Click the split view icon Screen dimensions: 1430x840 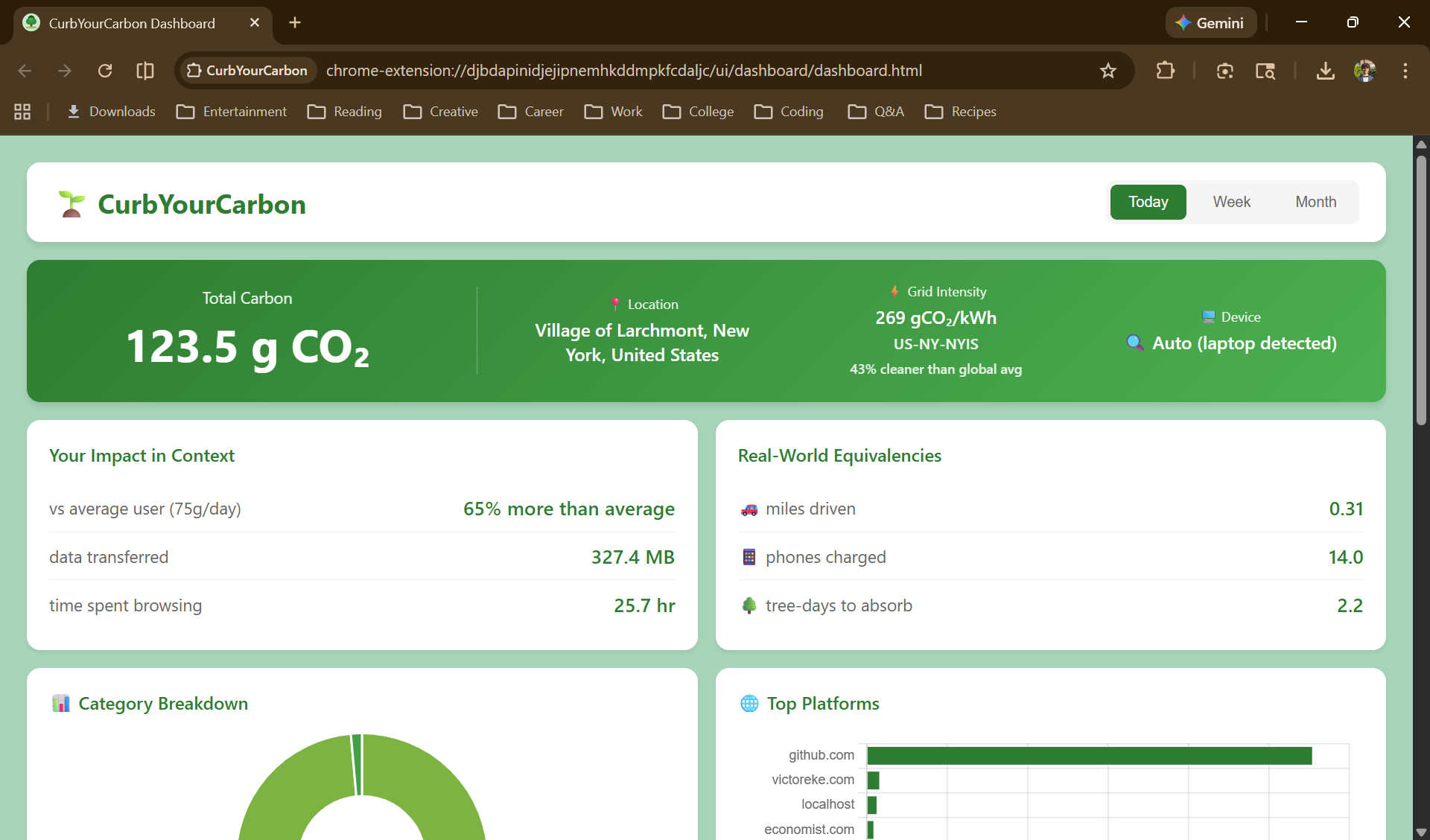coord(145,71)
